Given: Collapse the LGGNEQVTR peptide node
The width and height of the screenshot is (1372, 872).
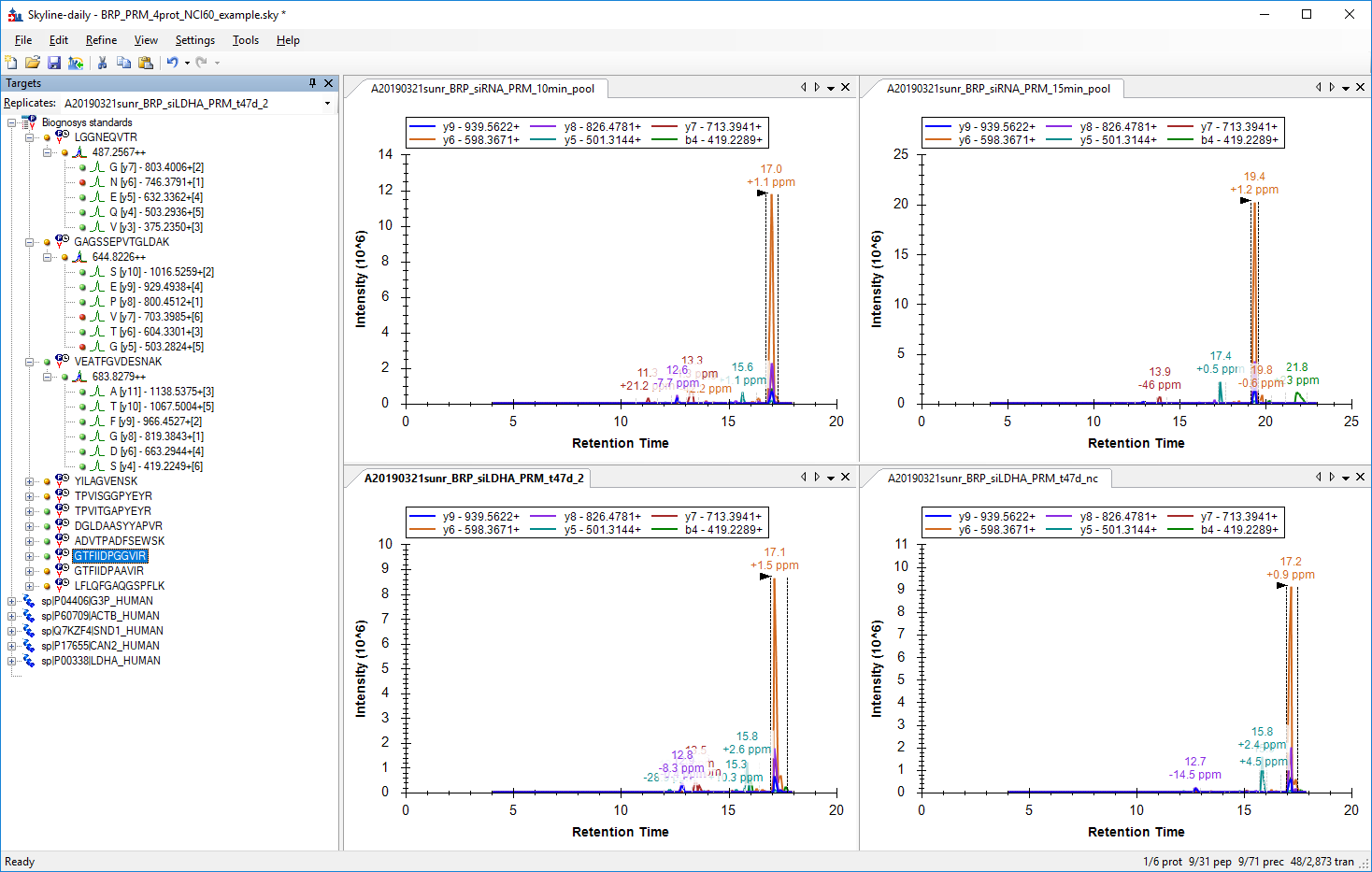Looking at the screenshot, I should [x=29, y=137].
